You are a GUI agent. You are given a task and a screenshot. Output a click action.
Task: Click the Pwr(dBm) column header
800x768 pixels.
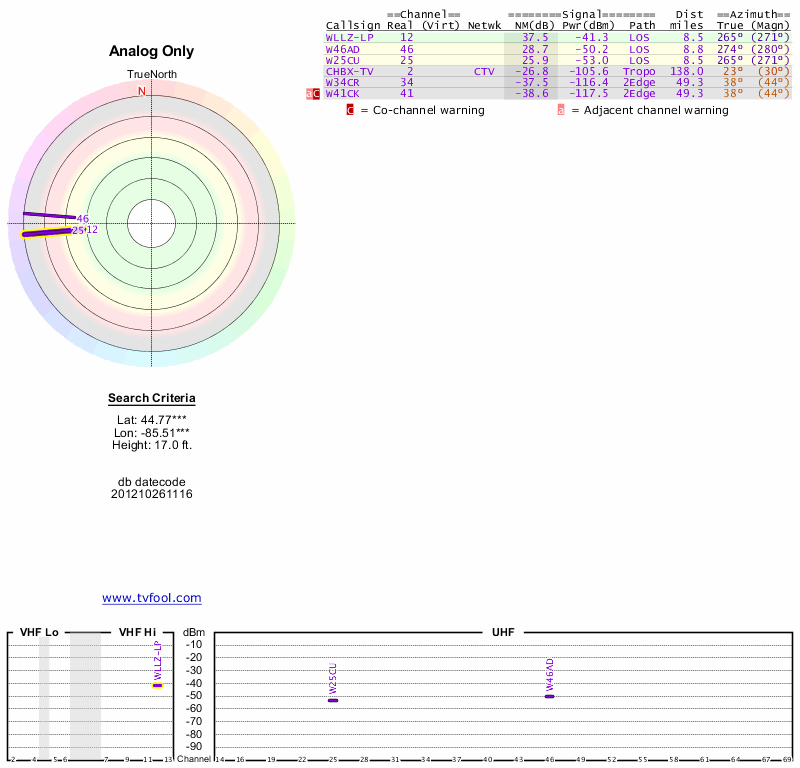click(x=588, y=26)
